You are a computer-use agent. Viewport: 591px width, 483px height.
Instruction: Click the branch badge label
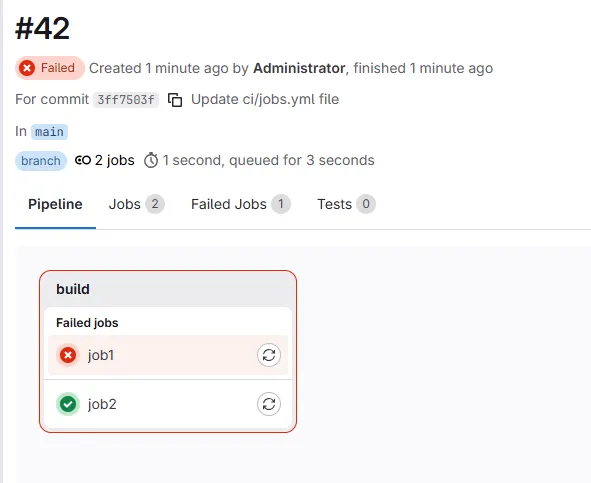coord(41,161)
